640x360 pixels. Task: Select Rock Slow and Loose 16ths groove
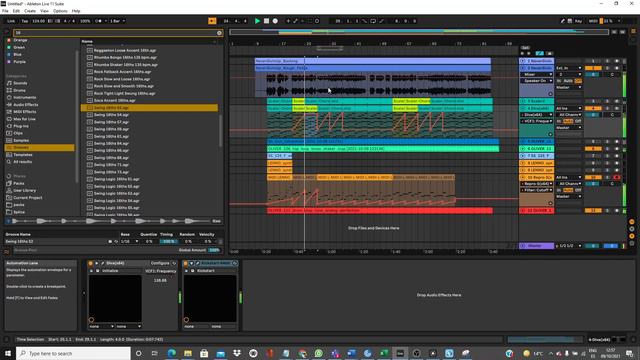click(122, 79)
